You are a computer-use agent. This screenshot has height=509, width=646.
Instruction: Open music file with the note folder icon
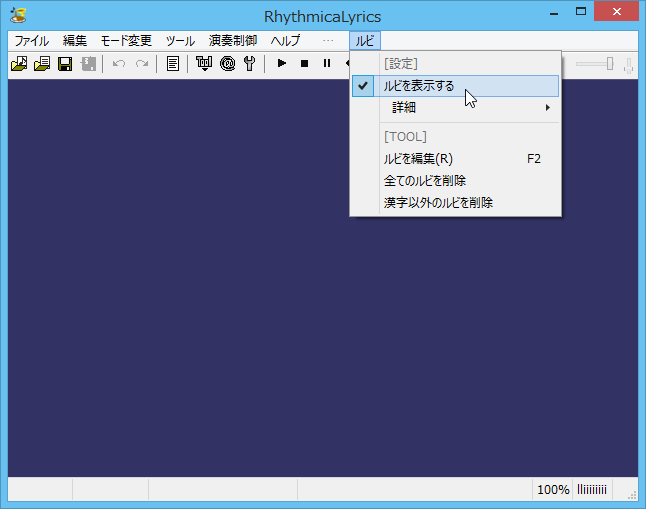click(19, 63)
